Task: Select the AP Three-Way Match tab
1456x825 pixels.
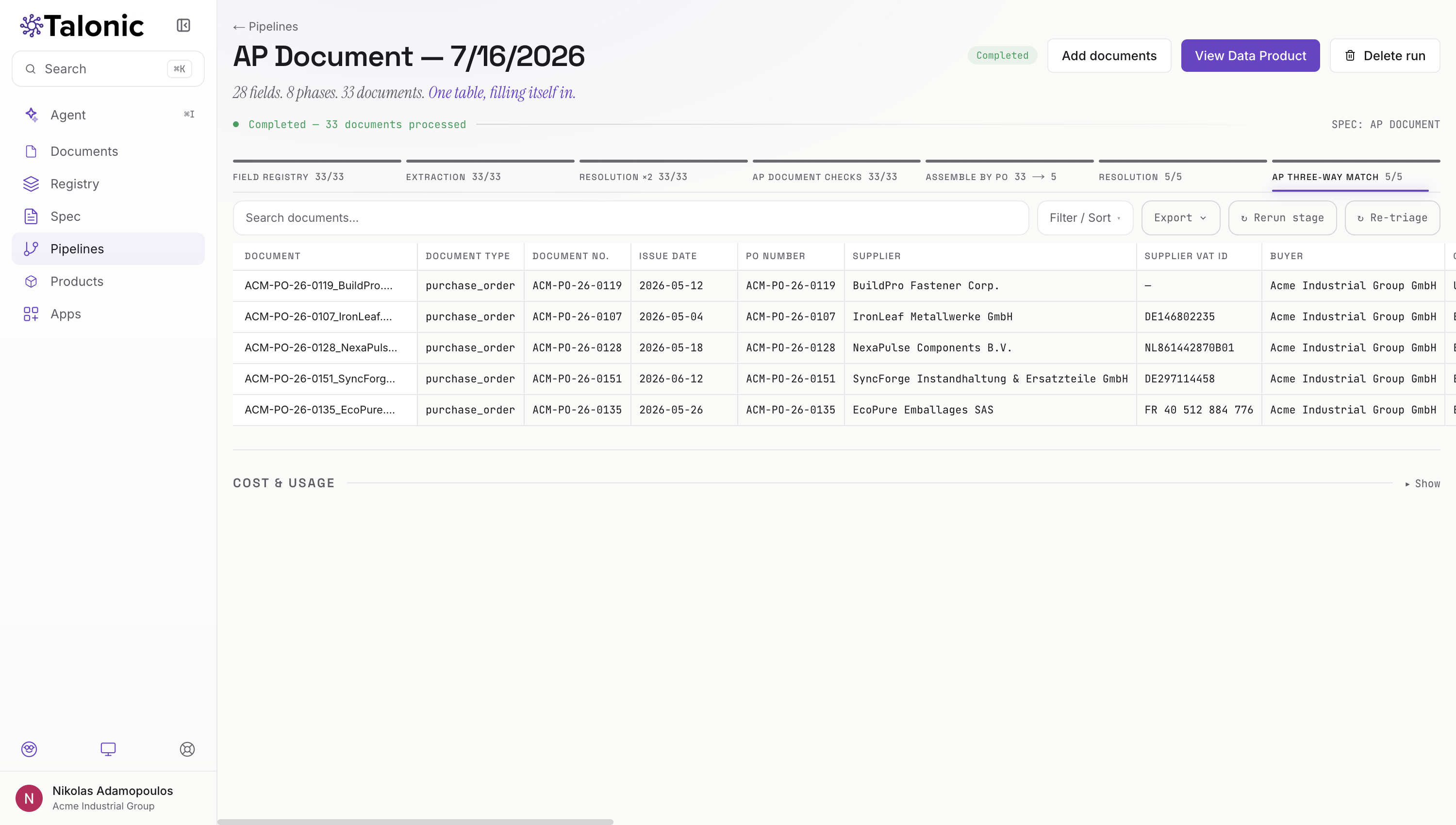Action: [1356, 176]
